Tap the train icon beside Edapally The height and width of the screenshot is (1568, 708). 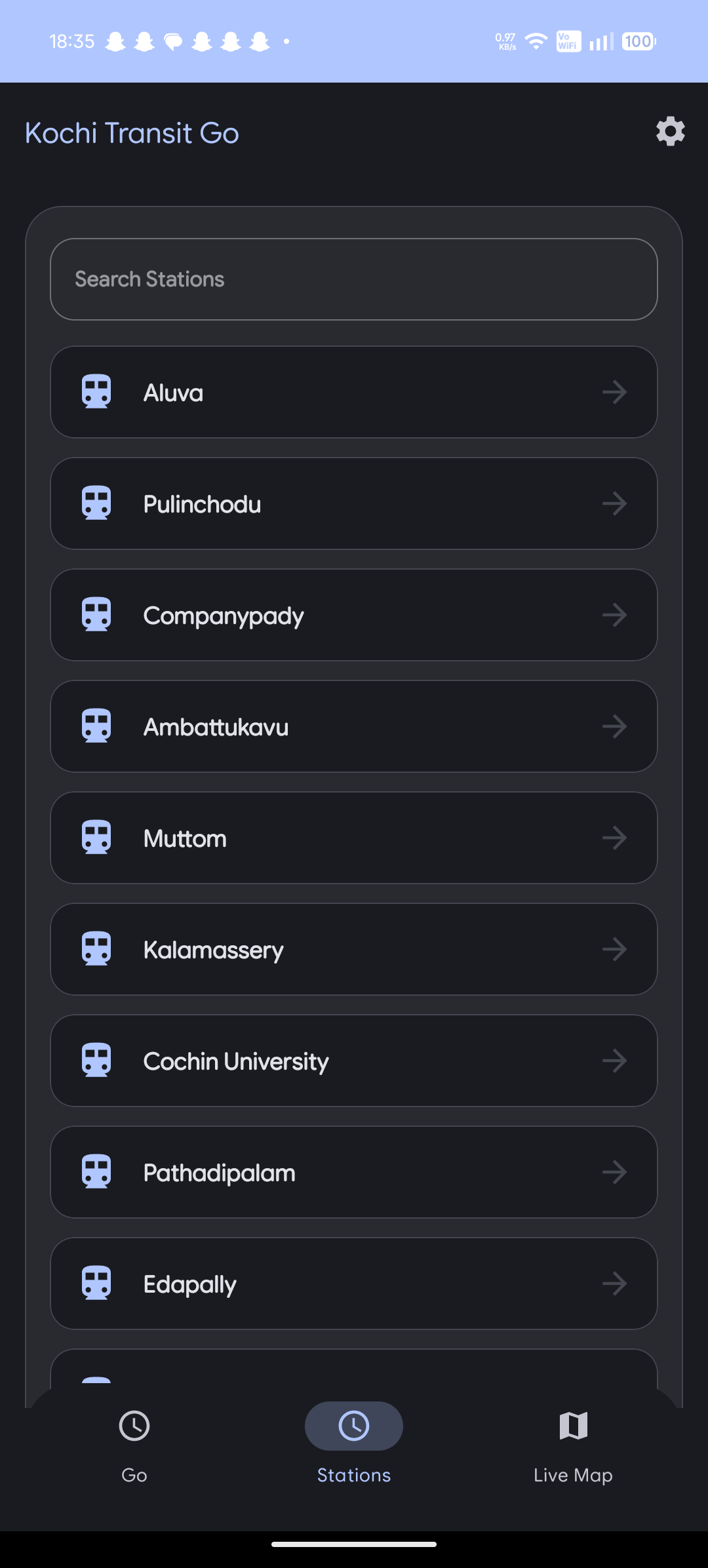pyautogui.click(x=96, y=1284)
